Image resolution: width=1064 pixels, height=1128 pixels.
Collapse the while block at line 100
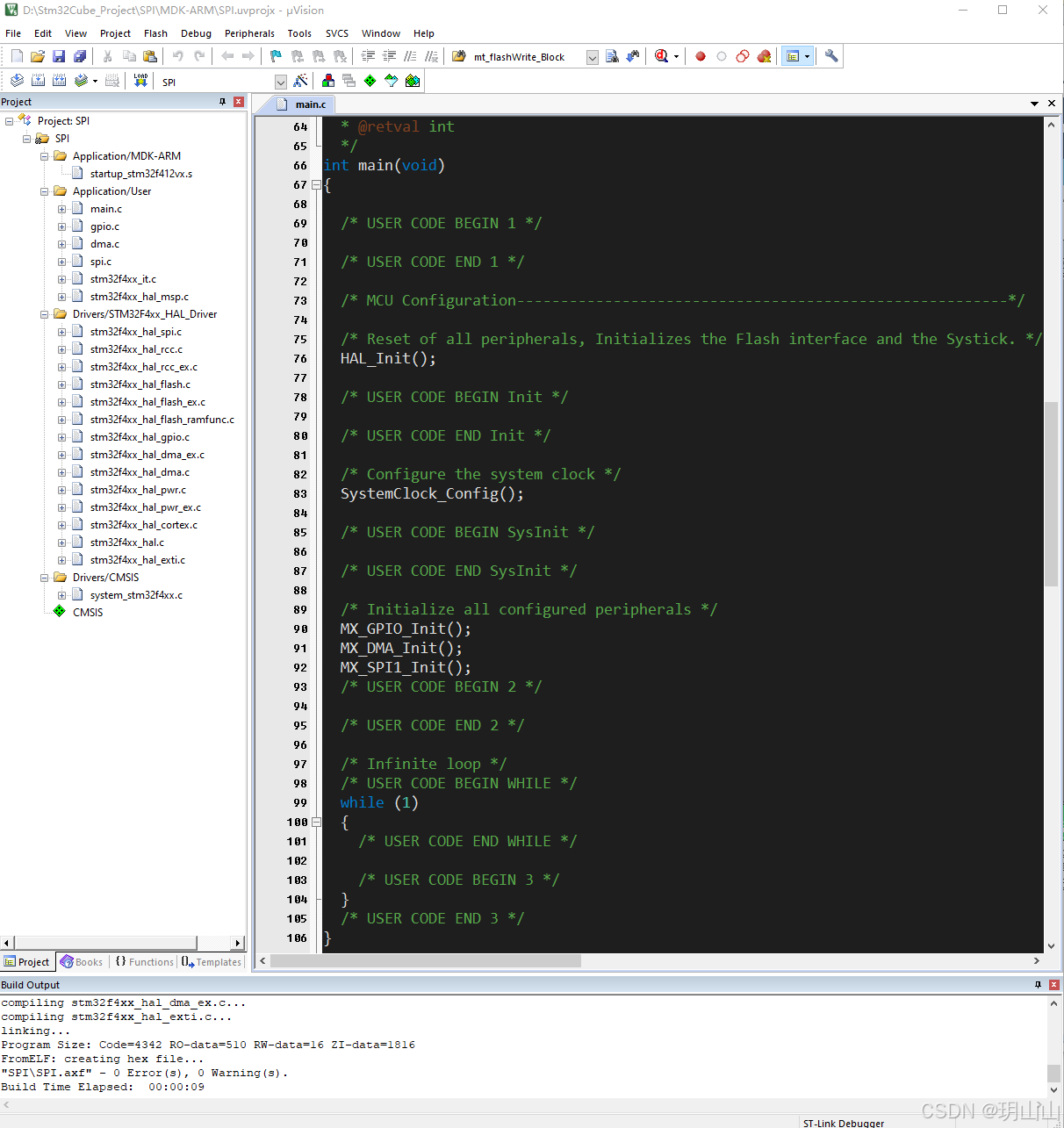[x=316, y=823]
